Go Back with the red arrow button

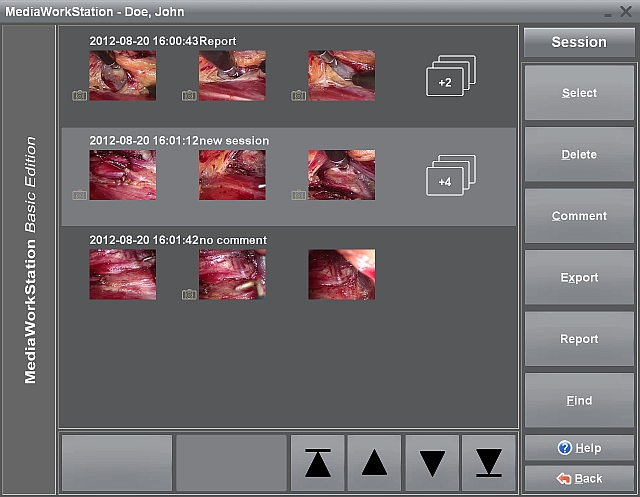[x=579, y=478]
